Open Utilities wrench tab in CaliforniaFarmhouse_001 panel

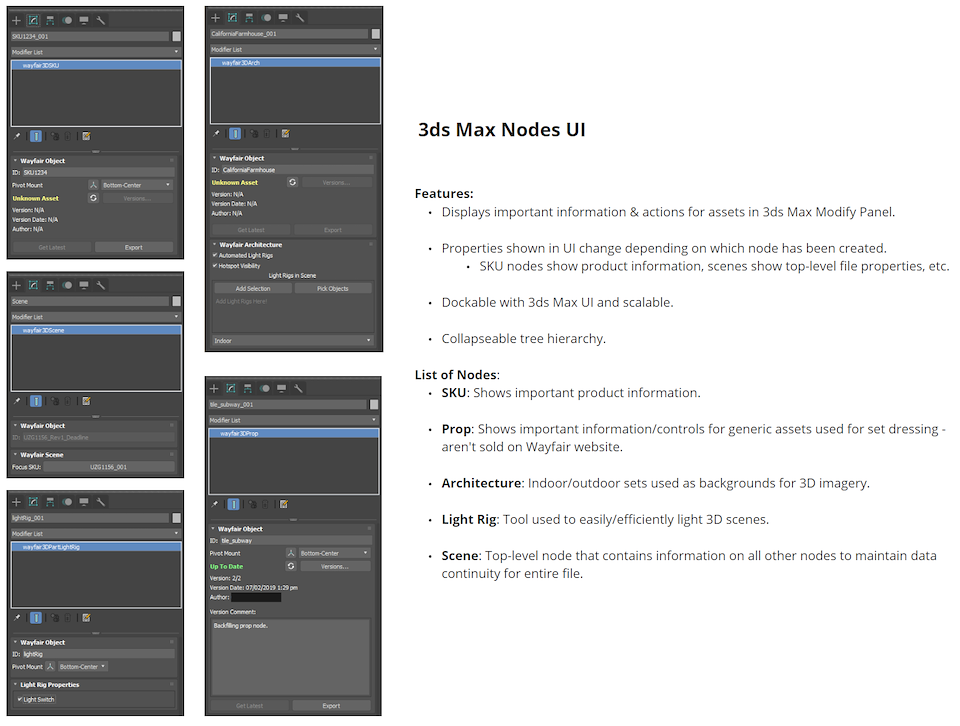click(x=300, y=17)
